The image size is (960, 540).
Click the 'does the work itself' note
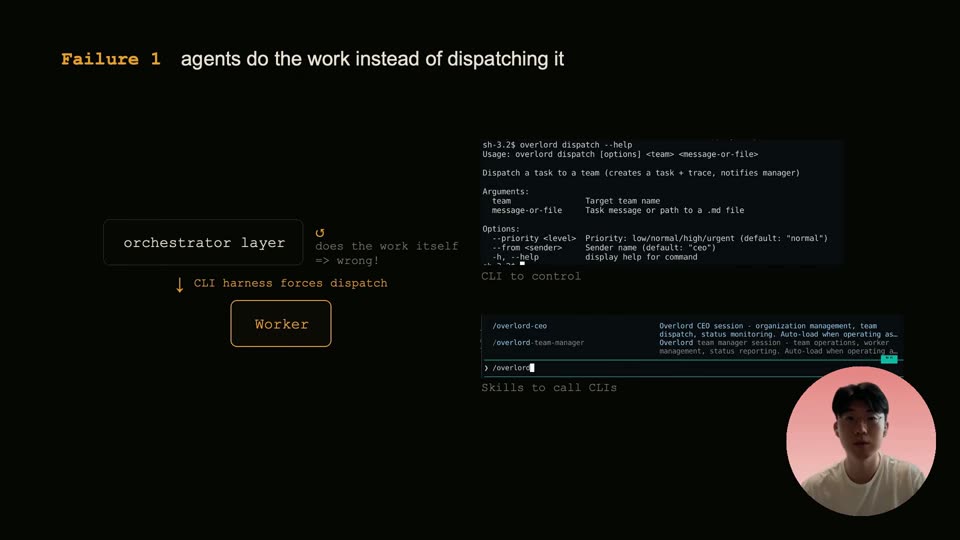pos(386,246)
